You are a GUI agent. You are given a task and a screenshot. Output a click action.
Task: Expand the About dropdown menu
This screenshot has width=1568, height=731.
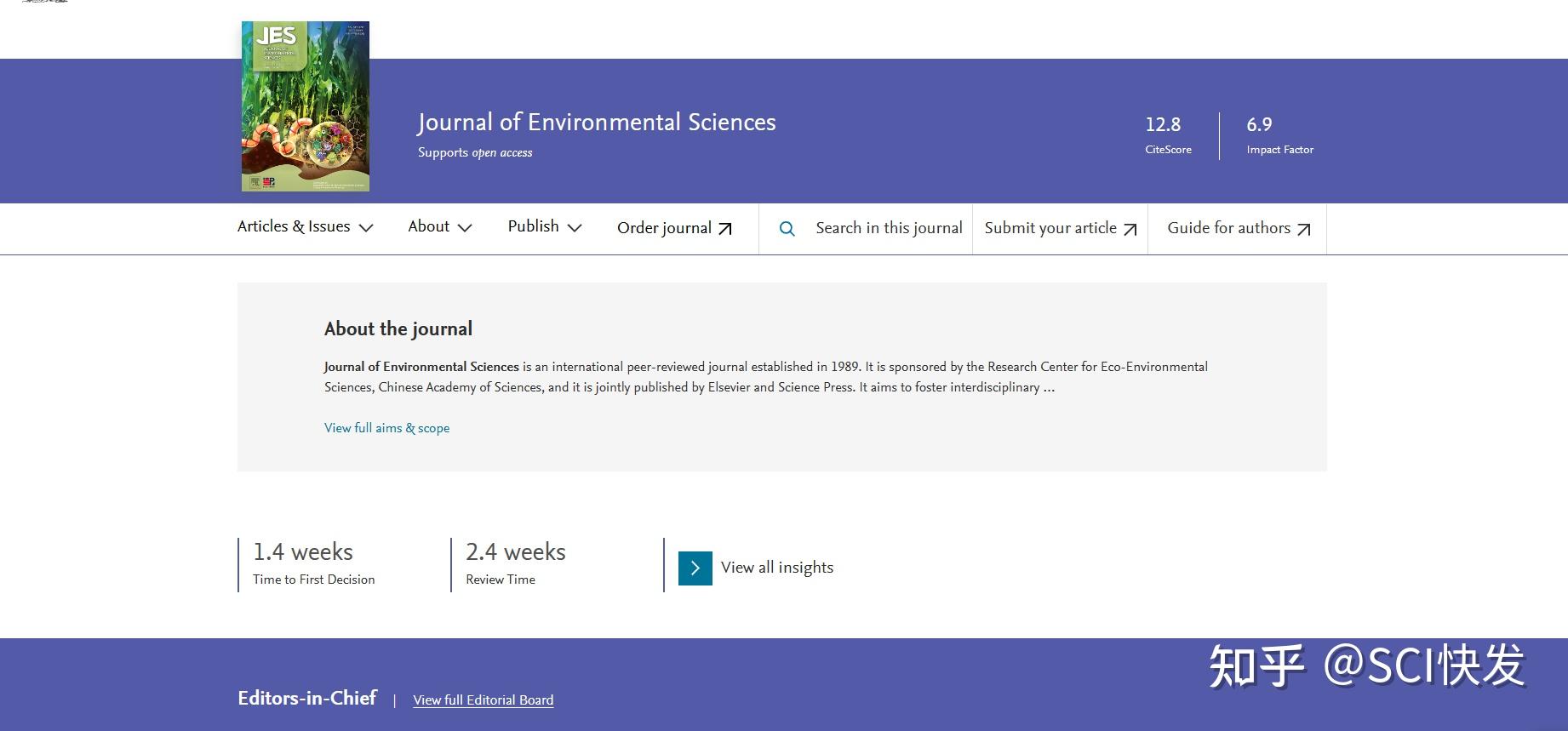[439, 227]
